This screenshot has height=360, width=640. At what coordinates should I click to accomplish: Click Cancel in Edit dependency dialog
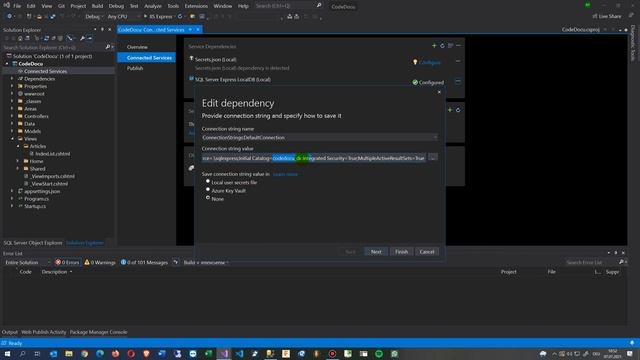[427, 252]
